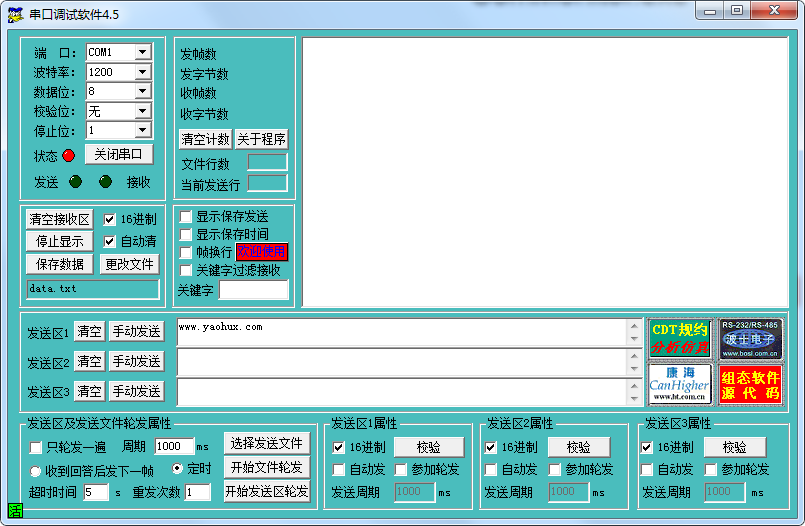Open the 校验位 parity dropdown

[142, 111]
